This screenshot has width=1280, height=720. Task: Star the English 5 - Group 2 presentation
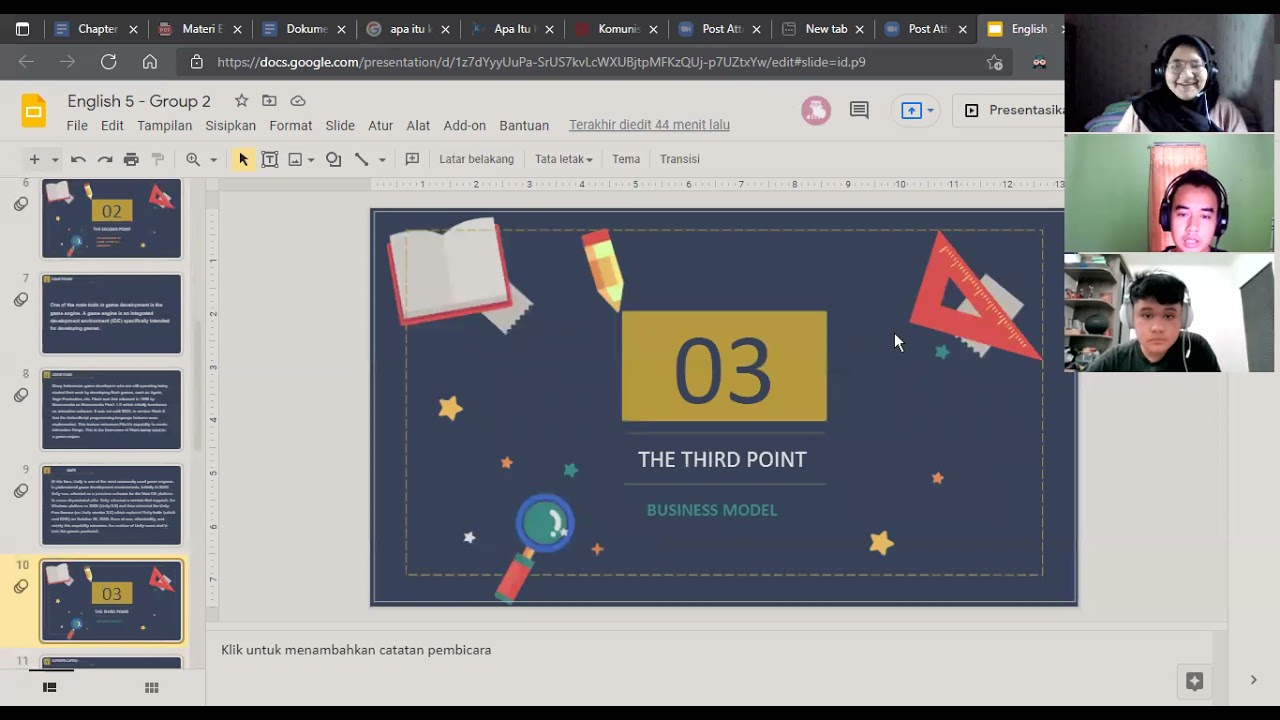(241, 100)
